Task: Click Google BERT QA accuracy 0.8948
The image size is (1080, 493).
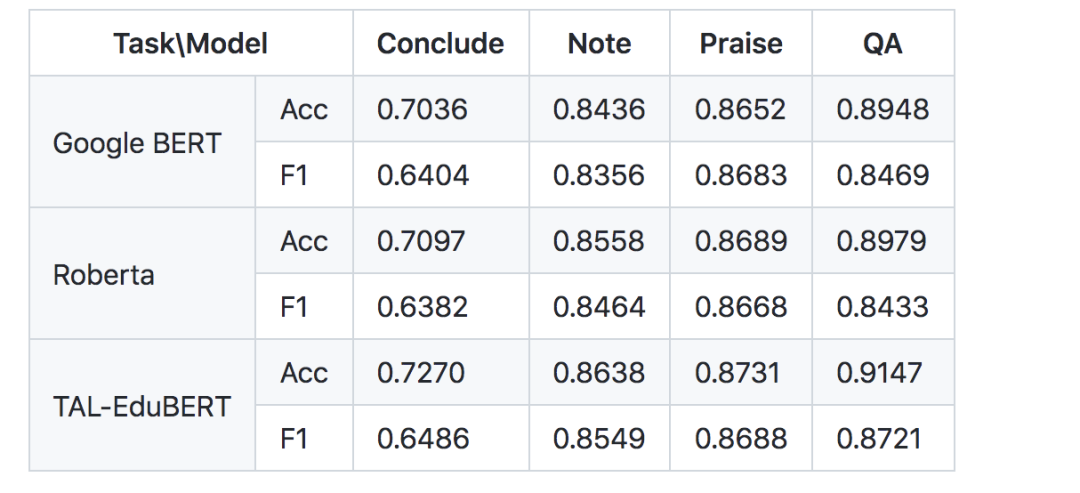Action: pyautogui.click(x=883, y=109)
